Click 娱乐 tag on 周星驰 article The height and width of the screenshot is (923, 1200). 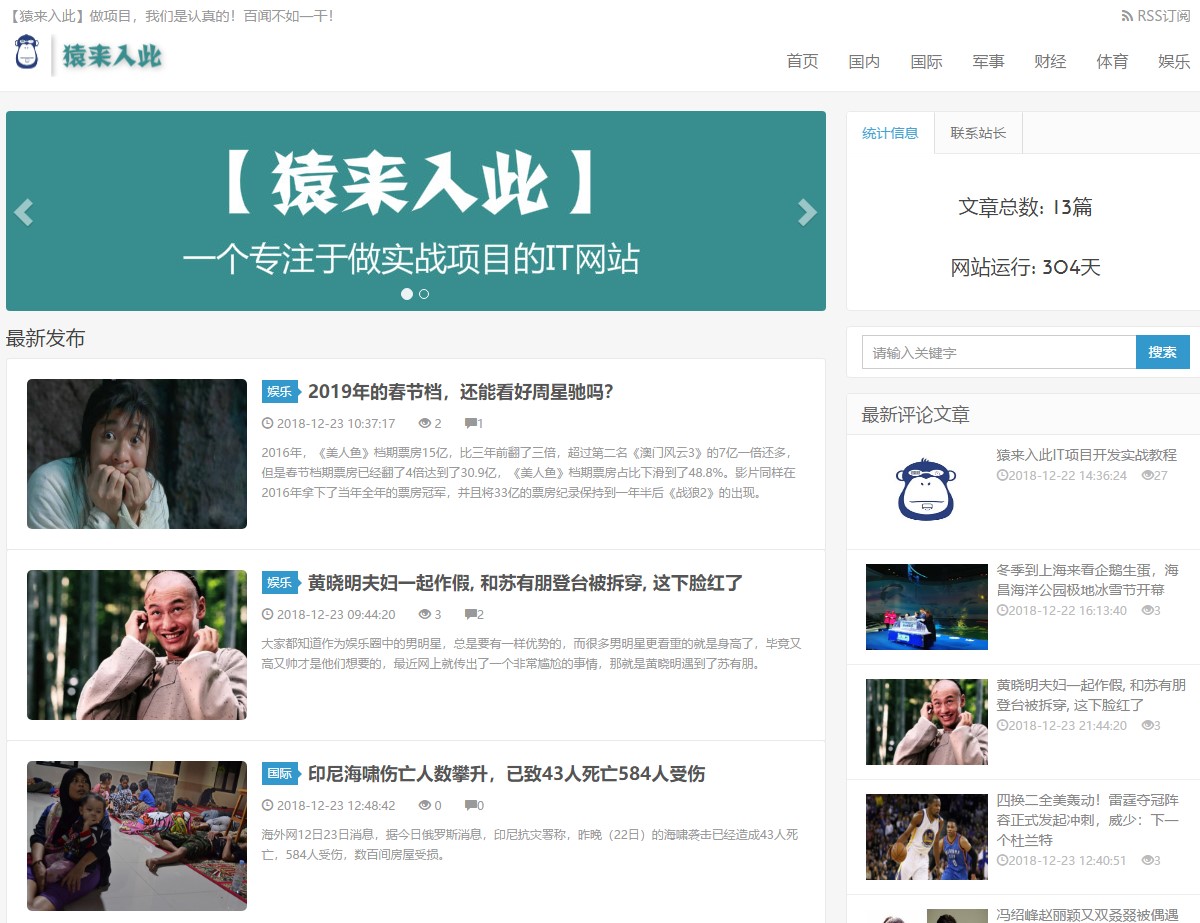coord(281,391)
